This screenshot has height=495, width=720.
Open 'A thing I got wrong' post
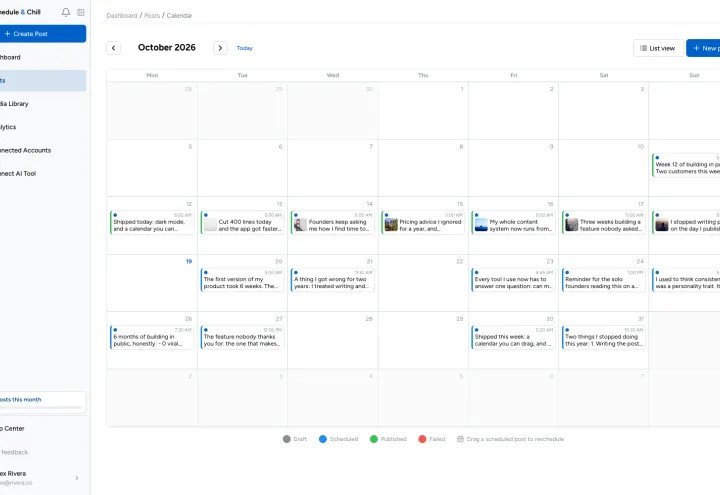tap(333, 280)
